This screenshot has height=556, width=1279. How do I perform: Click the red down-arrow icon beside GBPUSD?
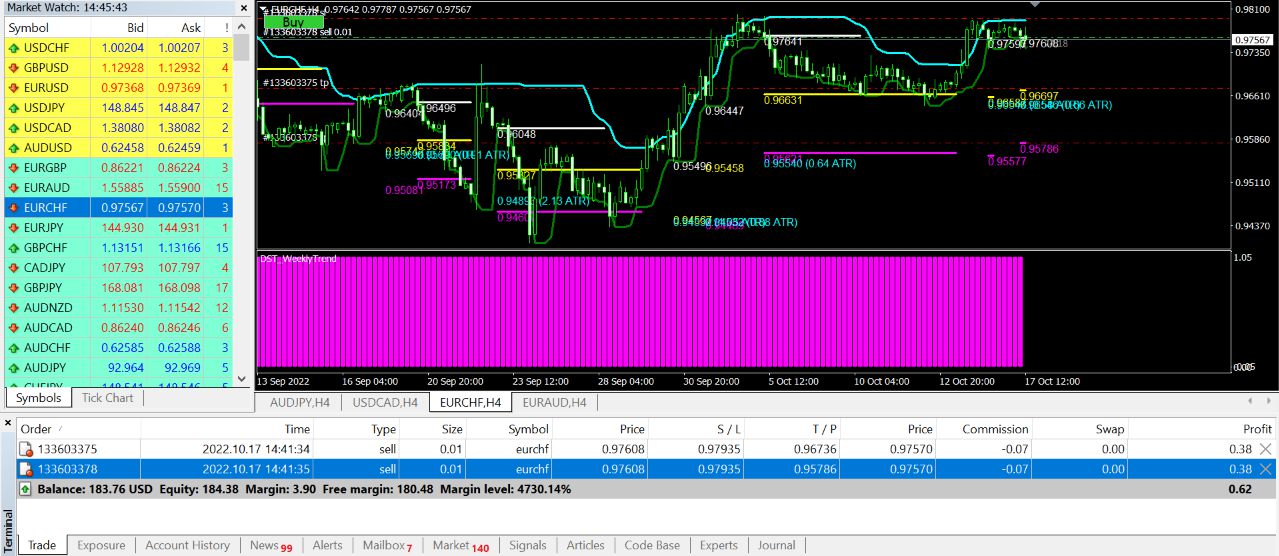tap(14, 67)
